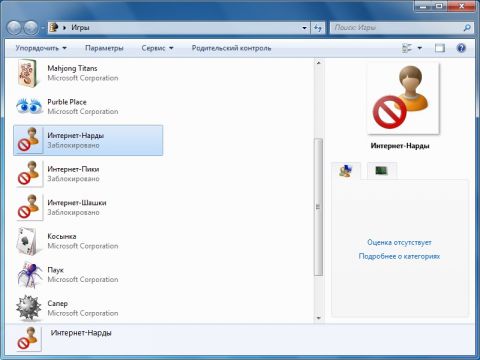This screenshot has width=480, height=360.
Task: Open the Сервис dropdown menu
Action: [157, 48]
